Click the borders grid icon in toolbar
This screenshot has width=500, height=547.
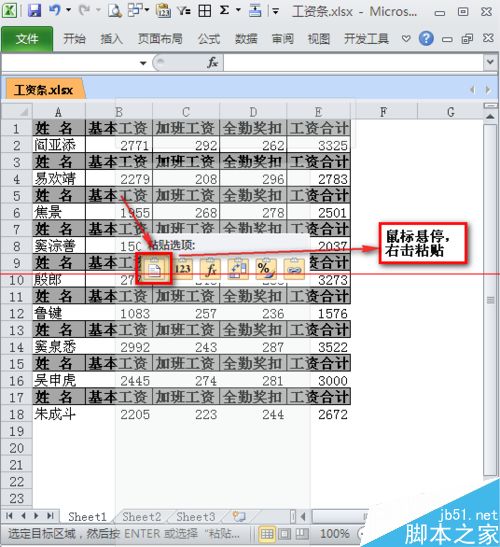pyautogui.click(x=204, y=10)
